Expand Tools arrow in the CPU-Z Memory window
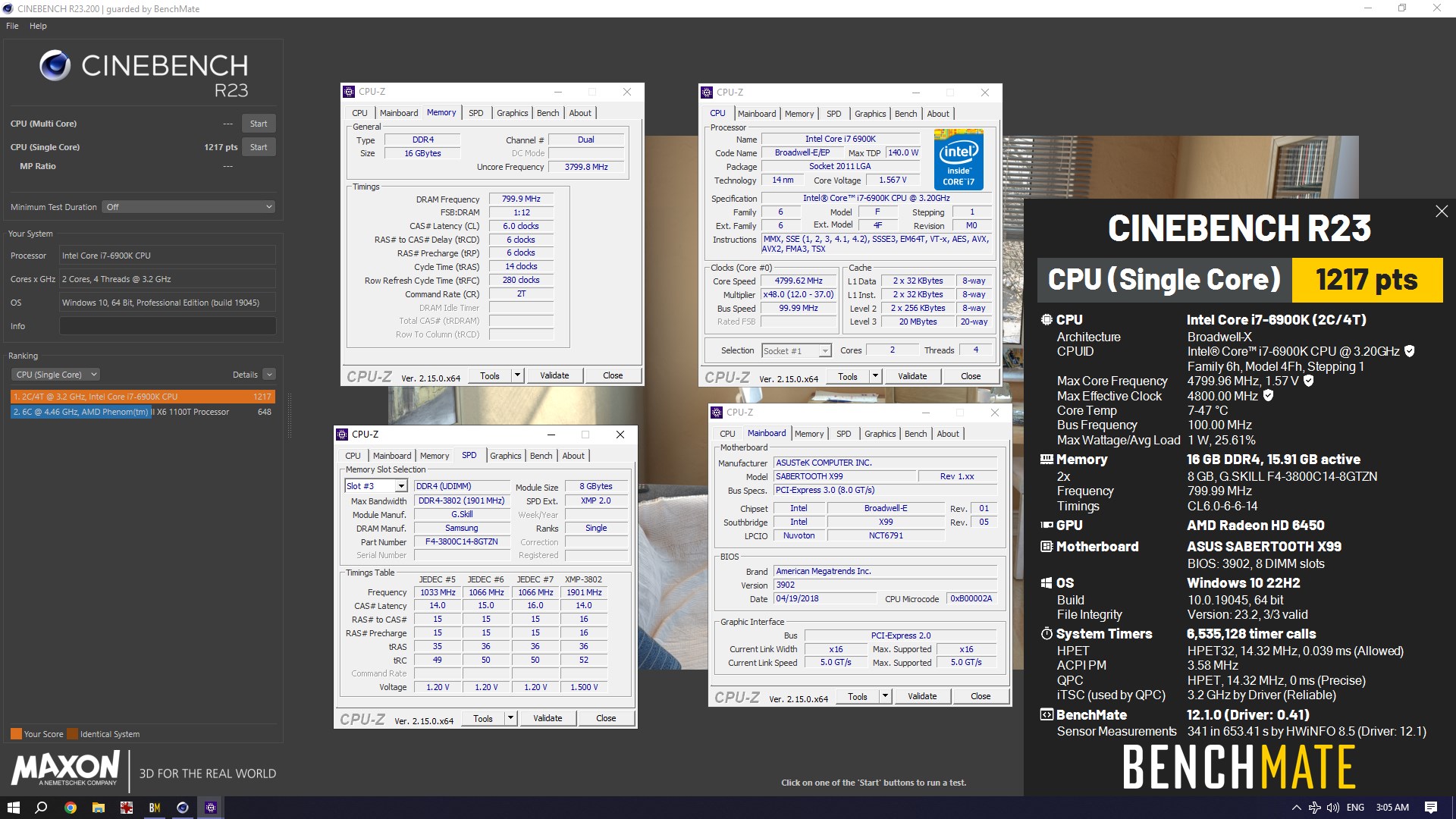Screen dimensions: 1456x819 click(x=517, y=375)
